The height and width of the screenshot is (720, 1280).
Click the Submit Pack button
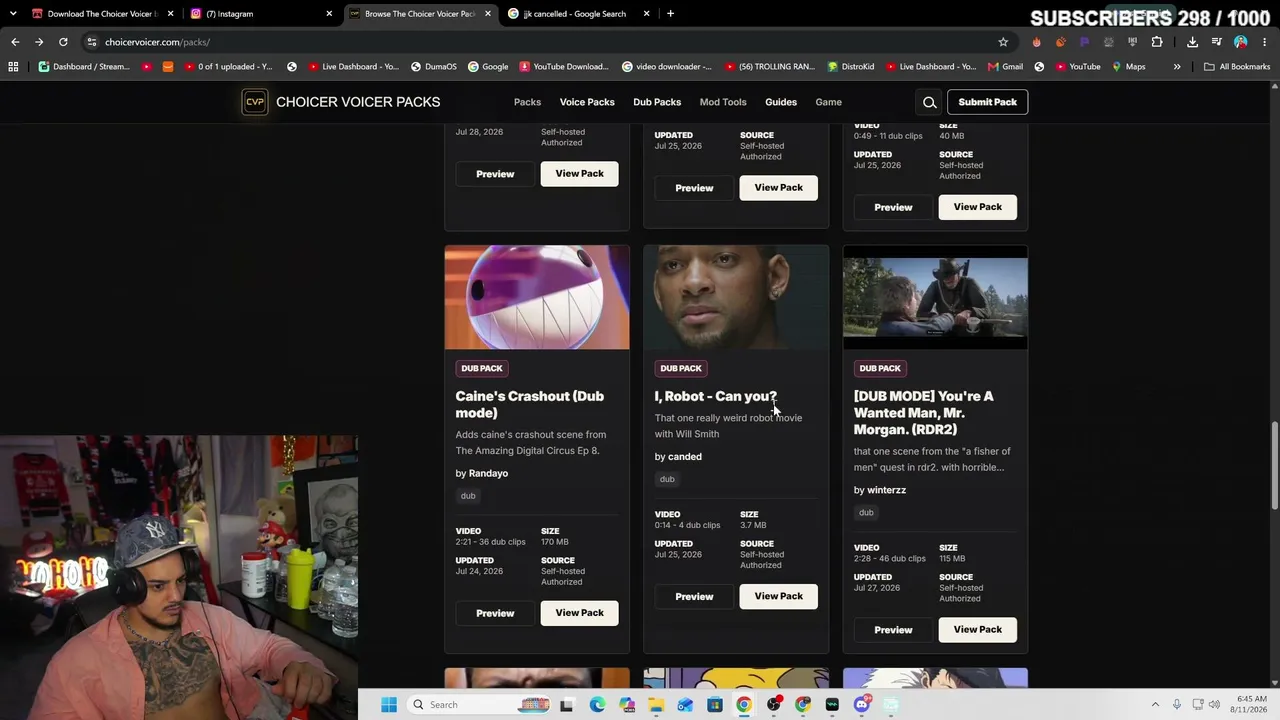coord(988,102)
